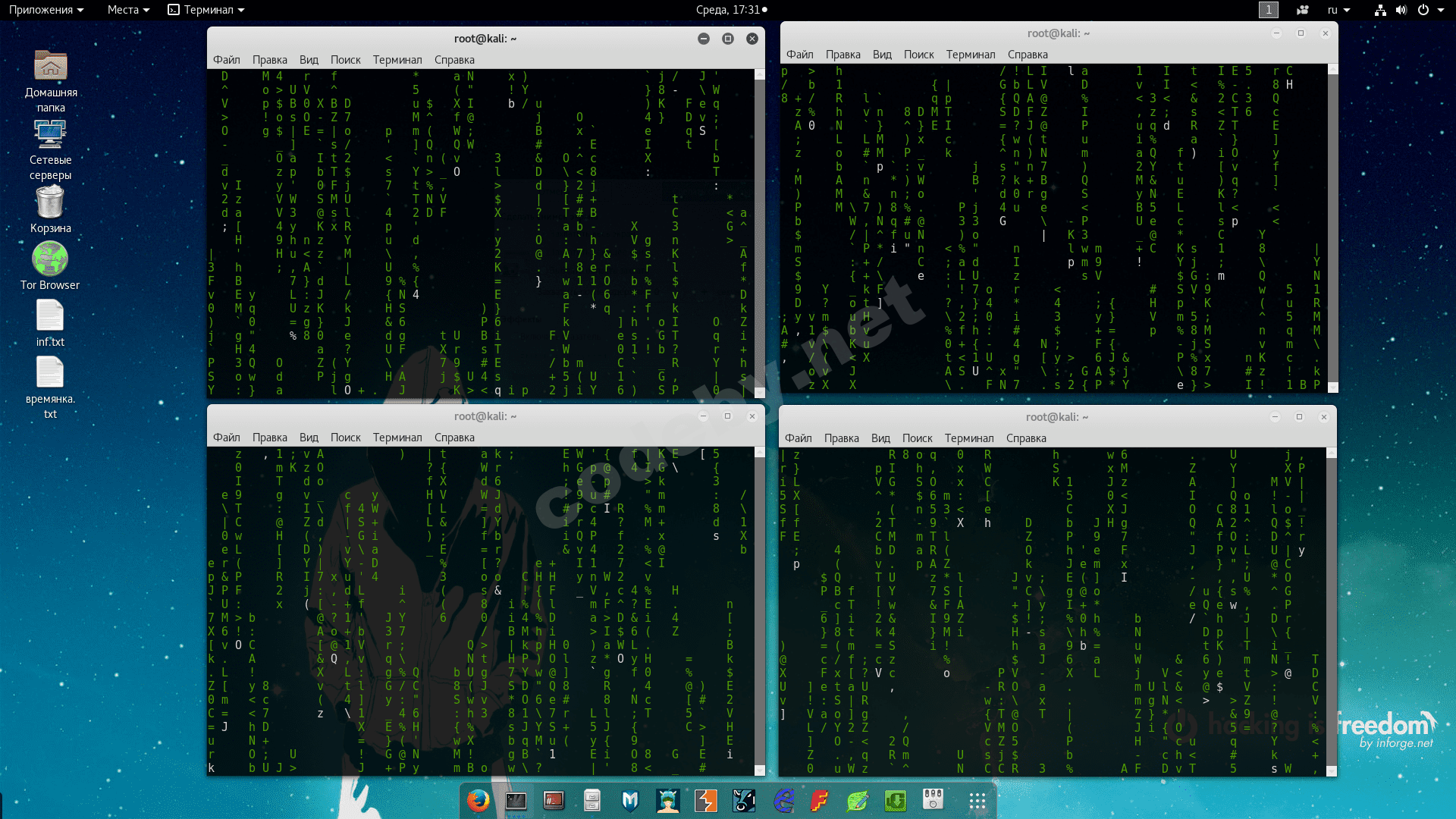Viewport: 1456px width, 819px height.
Task: Click the volume icon in top bar
Action: point(1401,10)
